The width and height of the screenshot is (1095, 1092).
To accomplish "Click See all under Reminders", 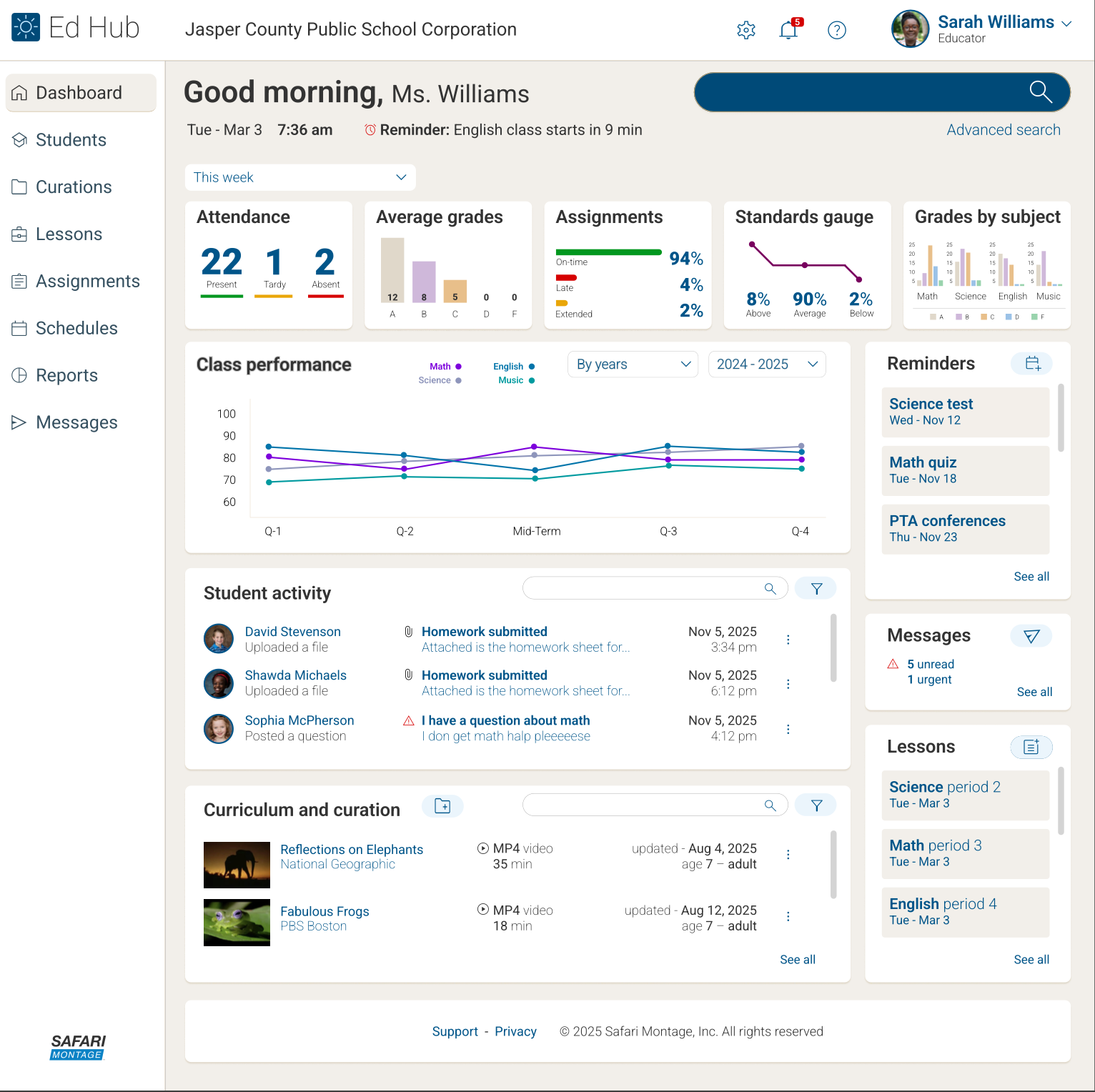I will point(1031,577).
